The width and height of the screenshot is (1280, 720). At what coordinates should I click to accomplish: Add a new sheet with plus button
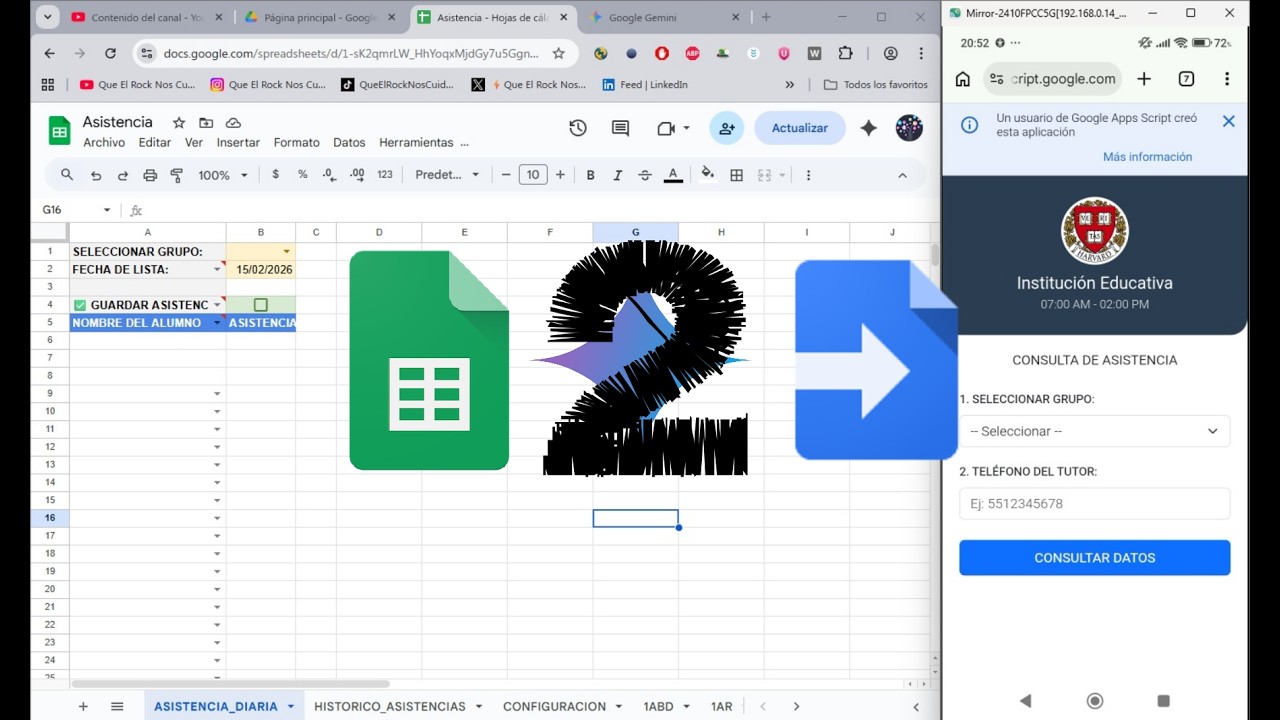(83, 706)
